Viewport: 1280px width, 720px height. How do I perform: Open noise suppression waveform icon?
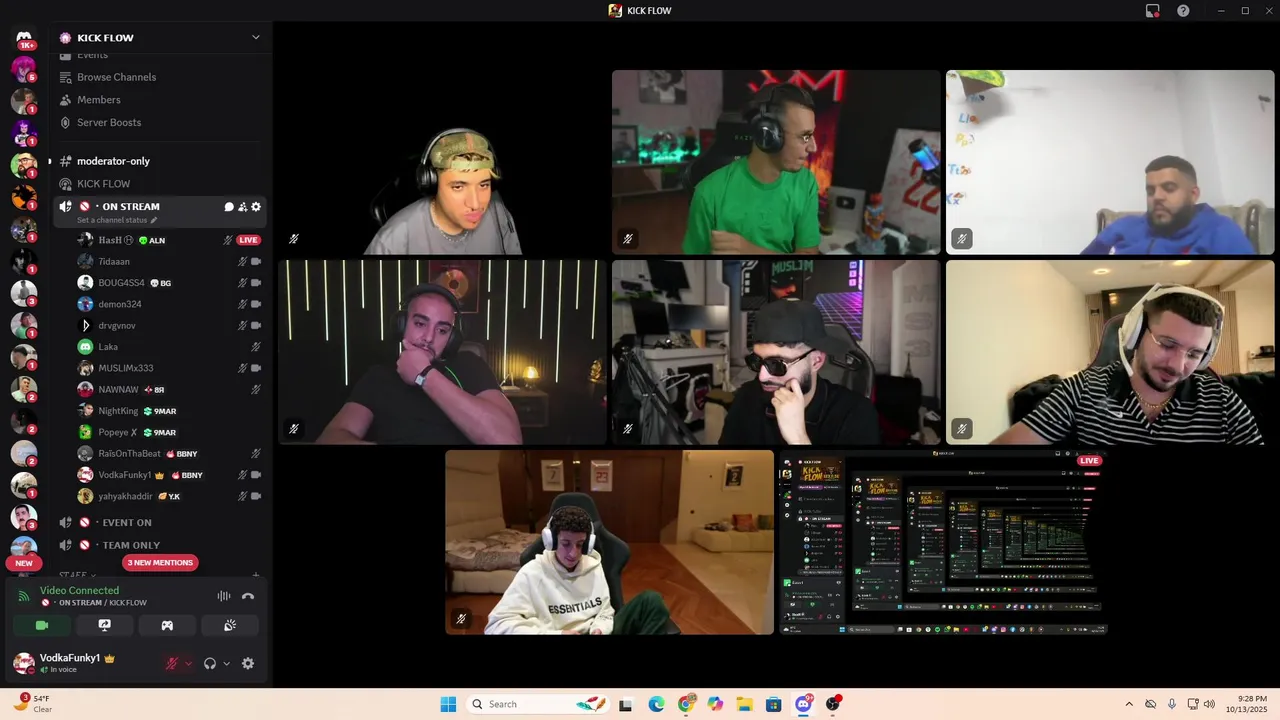[x=224, y=596]
